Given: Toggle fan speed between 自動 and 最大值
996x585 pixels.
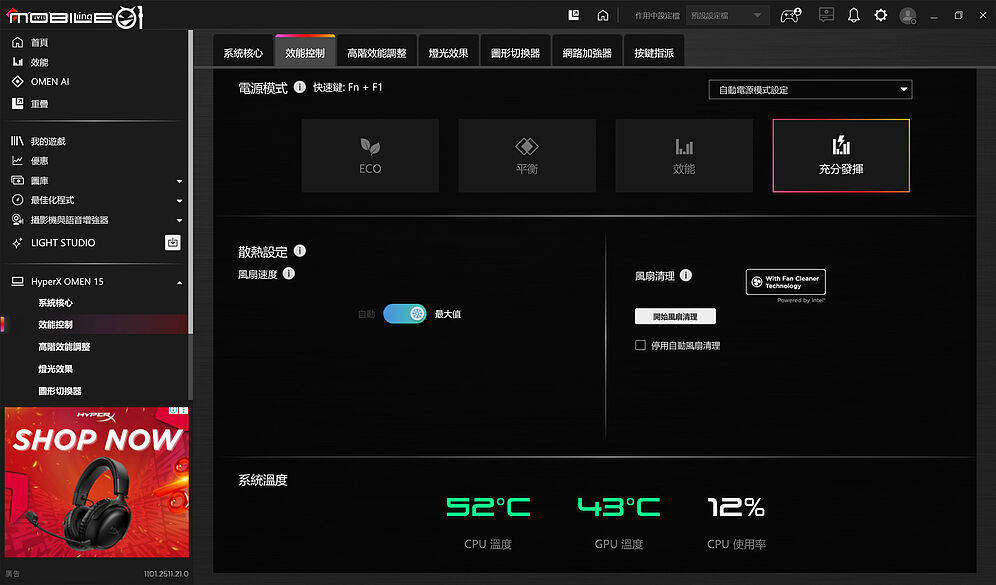Looking at the screenshot, I should point(405,314).
